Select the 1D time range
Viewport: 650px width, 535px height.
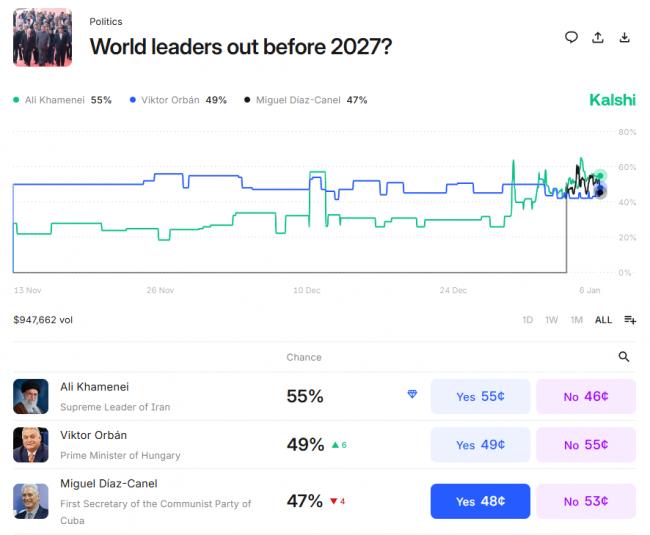pos(527,320)
